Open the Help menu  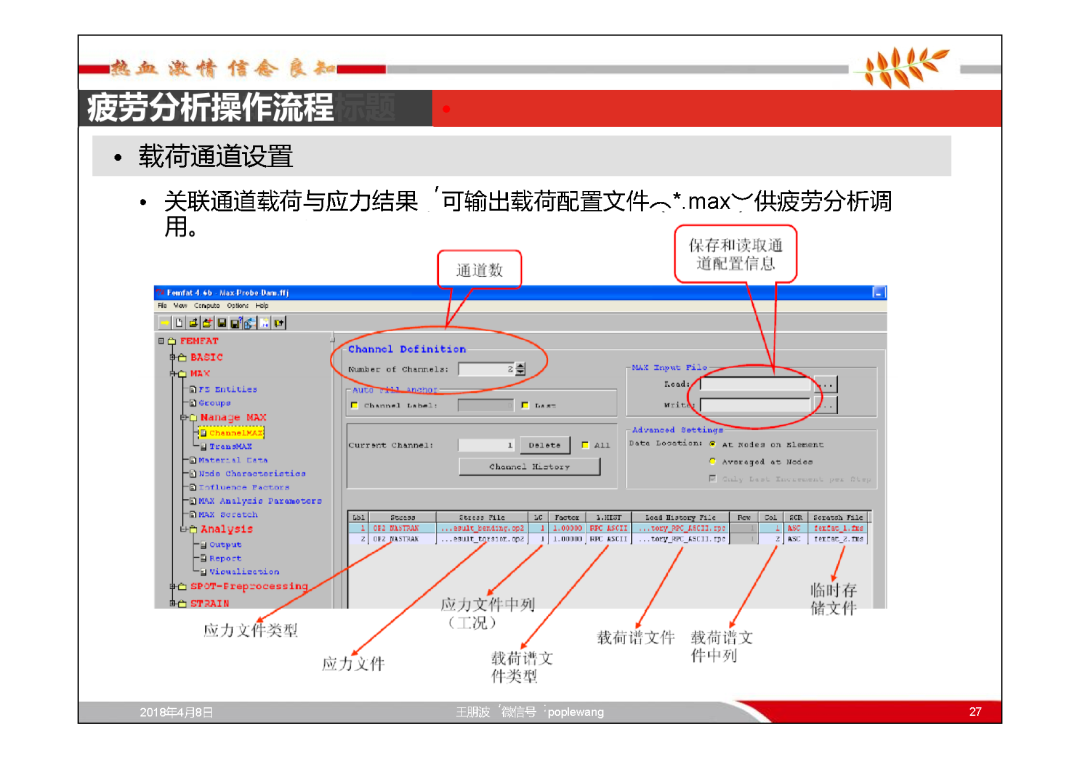click(x=262, y=306)
